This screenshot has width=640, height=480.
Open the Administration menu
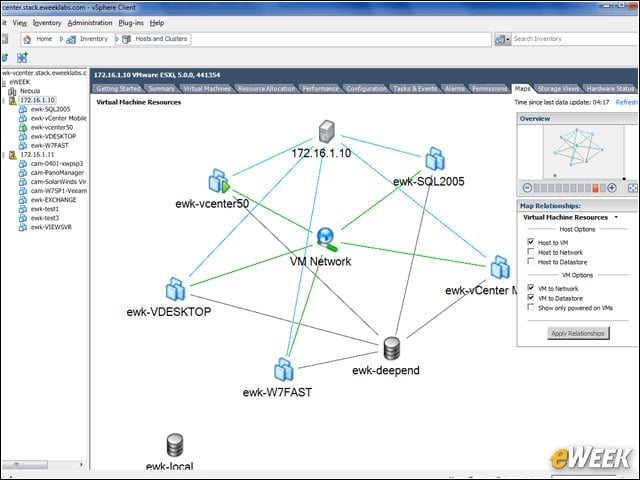pos(90,23)
